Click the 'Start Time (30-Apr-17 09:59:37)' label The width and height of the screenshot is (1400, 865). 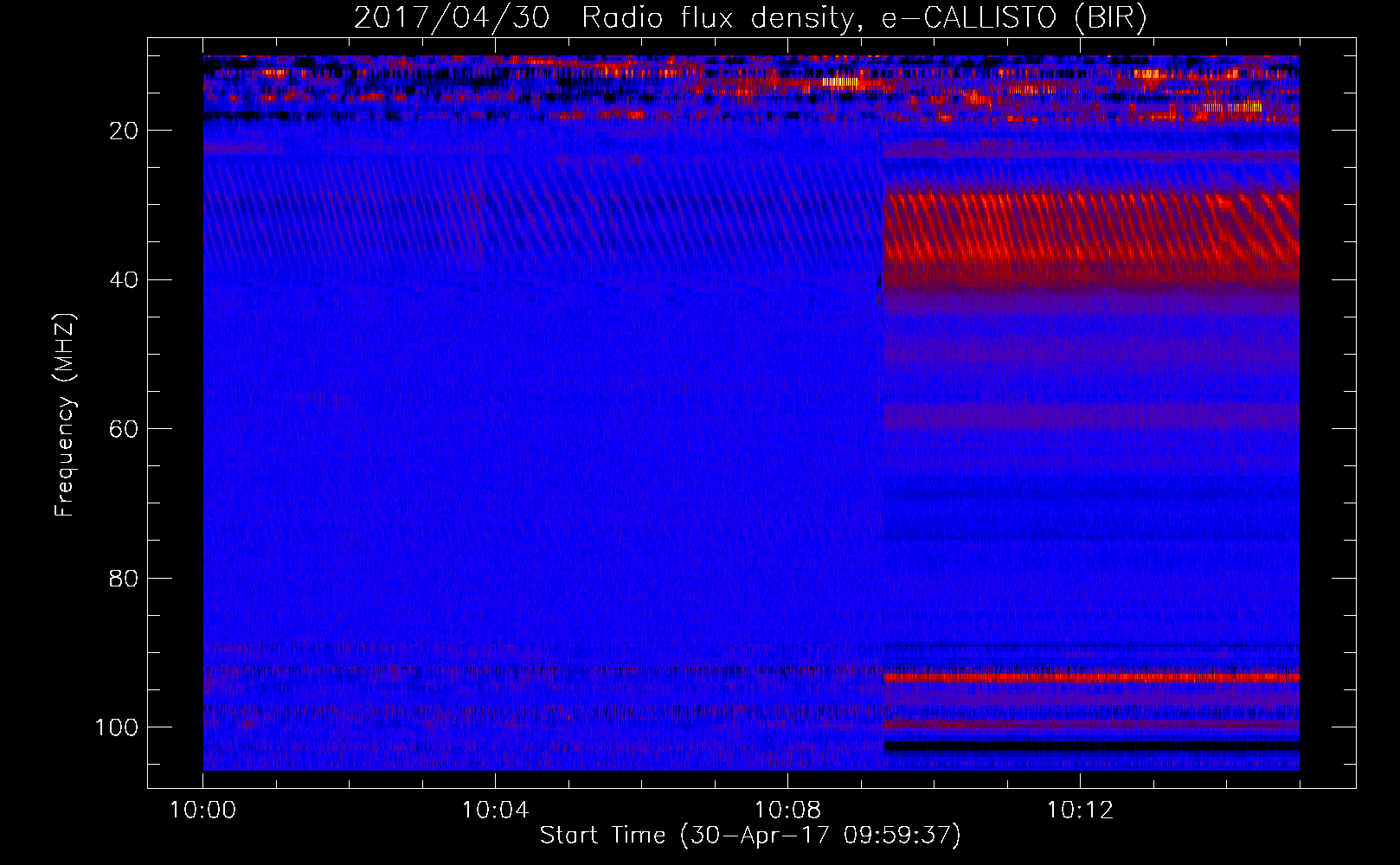click(x=750, y=836)
